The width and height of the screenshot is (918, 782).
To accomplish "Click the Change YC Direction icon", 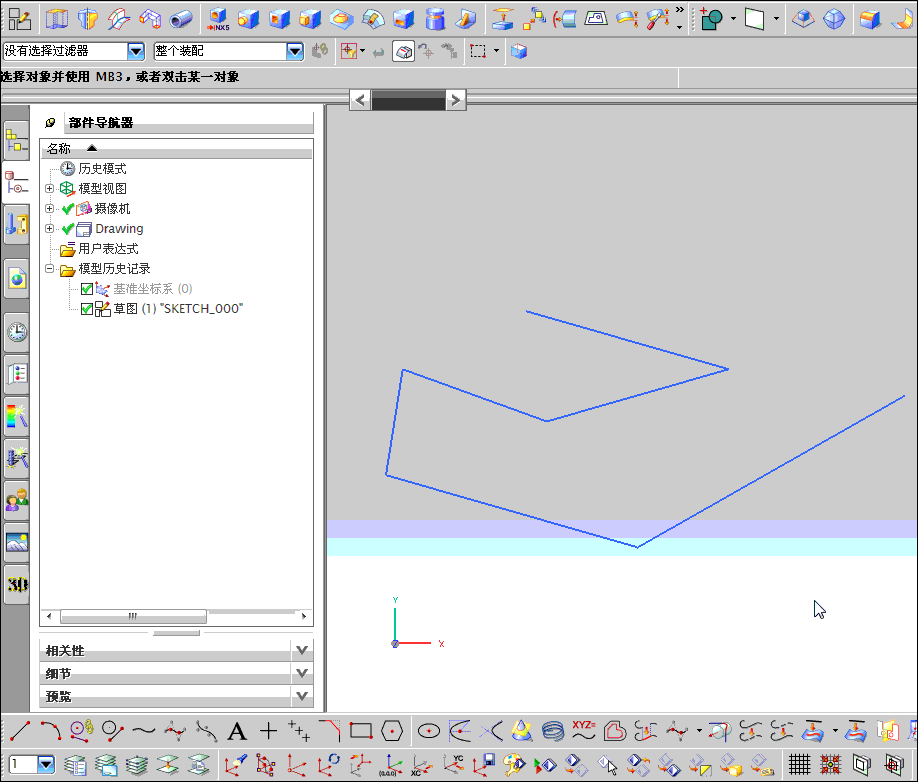I will [x=453, y=764].
